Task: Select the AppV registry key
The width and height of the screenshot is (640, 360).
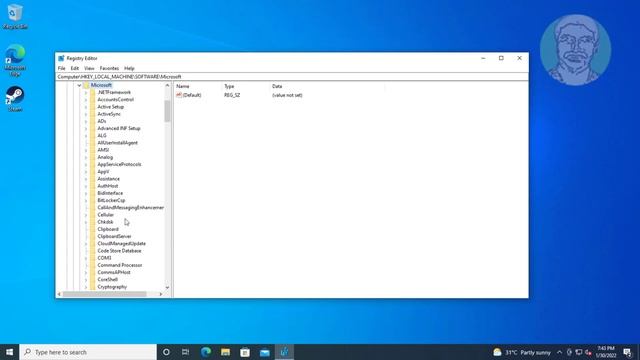Action: (x=103, y=171)
